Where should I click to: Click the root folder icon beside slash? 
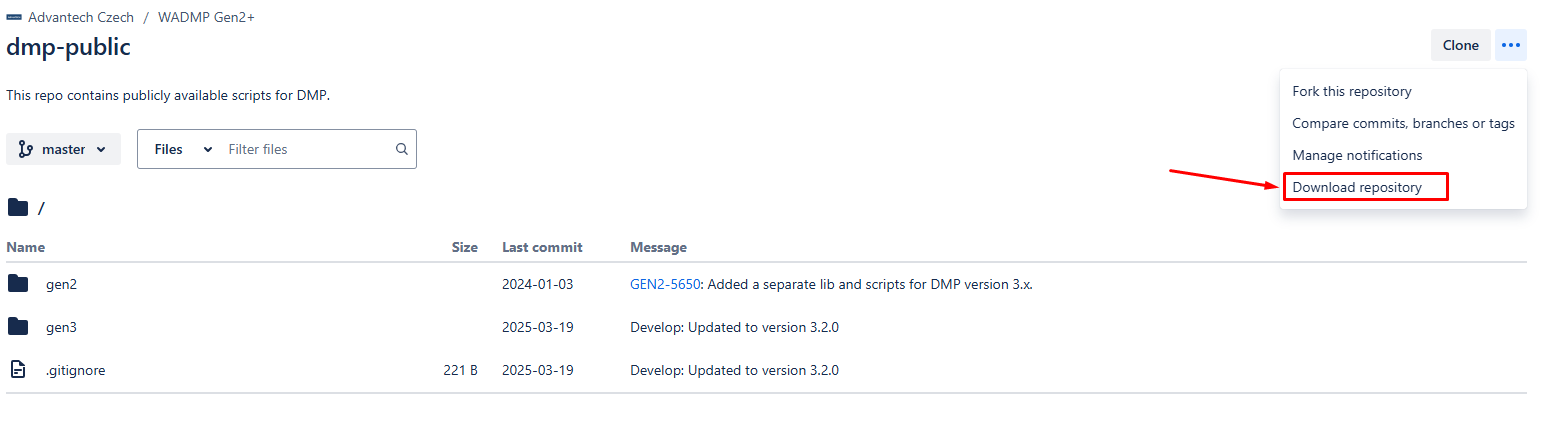18,208
